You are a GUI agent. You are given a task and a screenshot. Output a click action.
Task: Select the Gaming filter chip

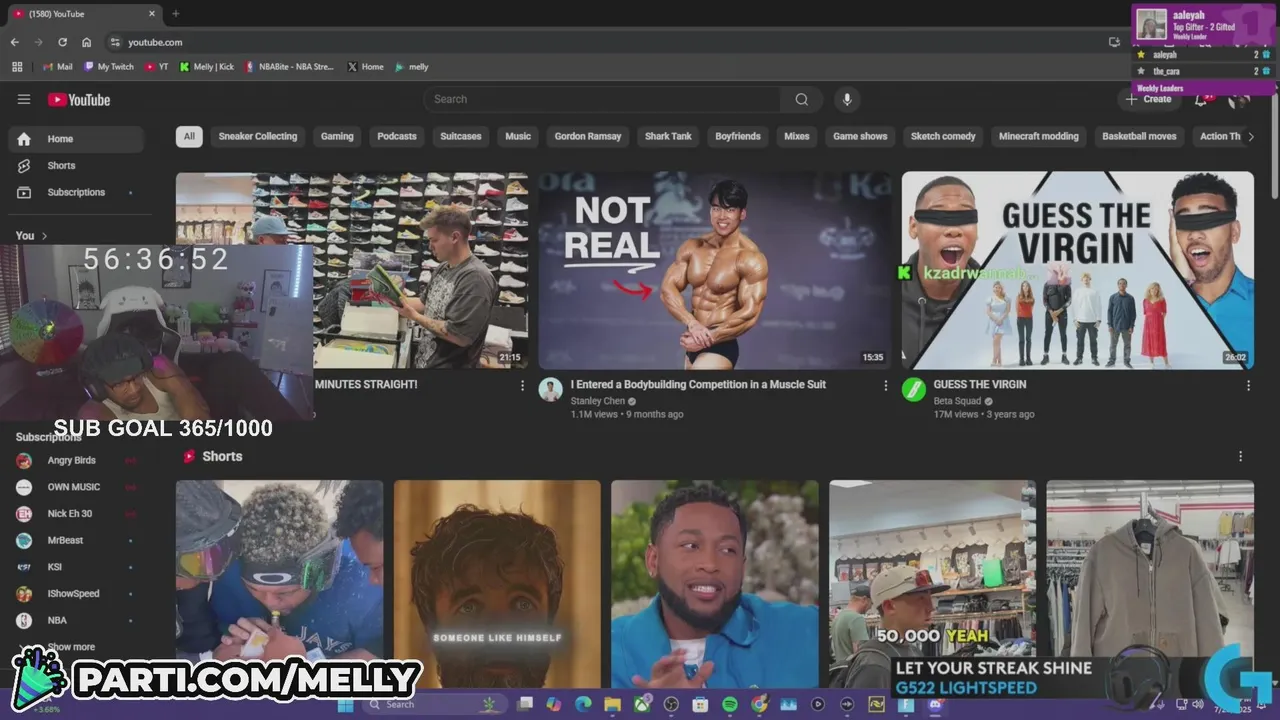(x=337, y=136)
